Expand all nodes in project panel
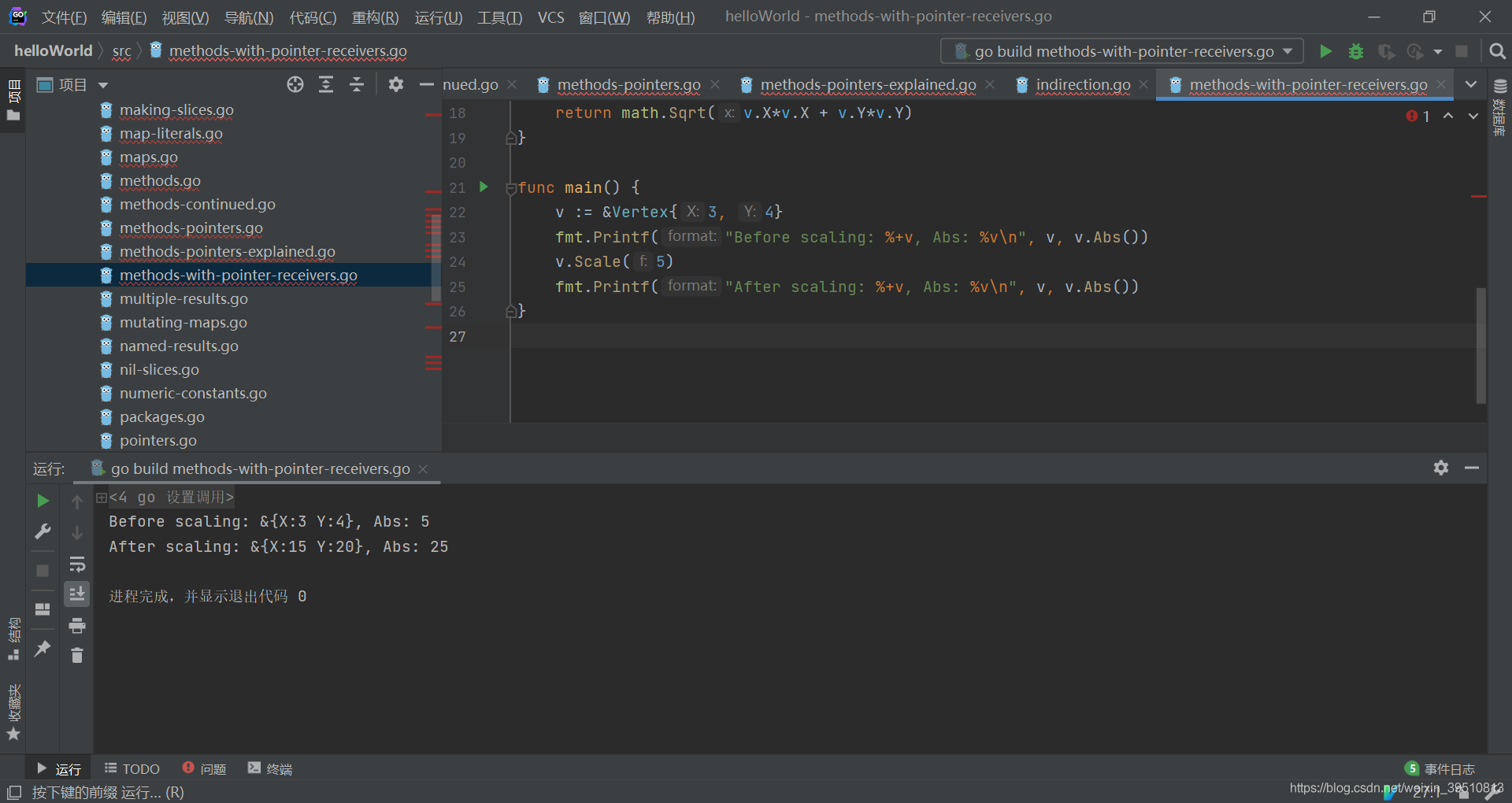 326,84
